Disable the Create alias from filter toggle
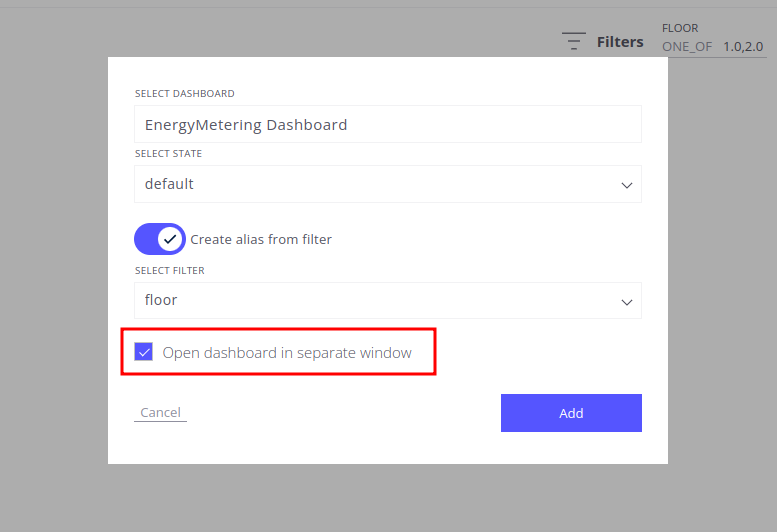 160,239
